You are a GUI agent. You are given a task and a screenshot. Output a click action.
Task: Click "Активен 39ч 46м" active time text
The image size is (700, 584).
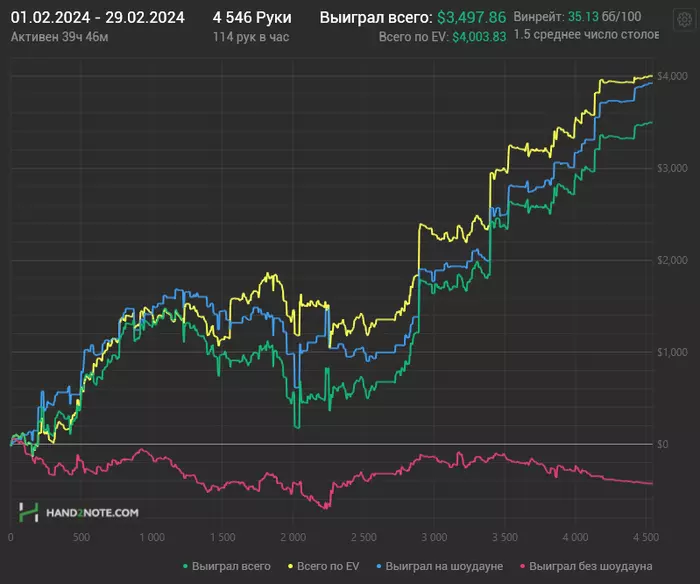pos(59,37)
